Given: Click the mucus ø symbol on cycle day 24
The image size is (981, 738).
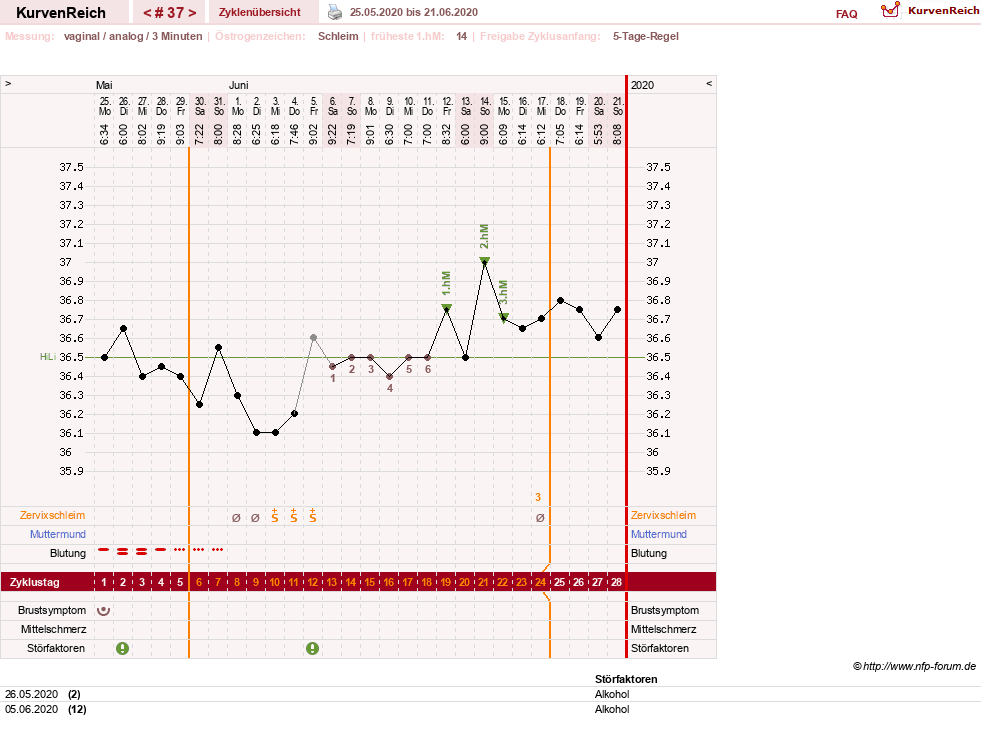Looking at the screenshot, I should [x=540, y=517].
